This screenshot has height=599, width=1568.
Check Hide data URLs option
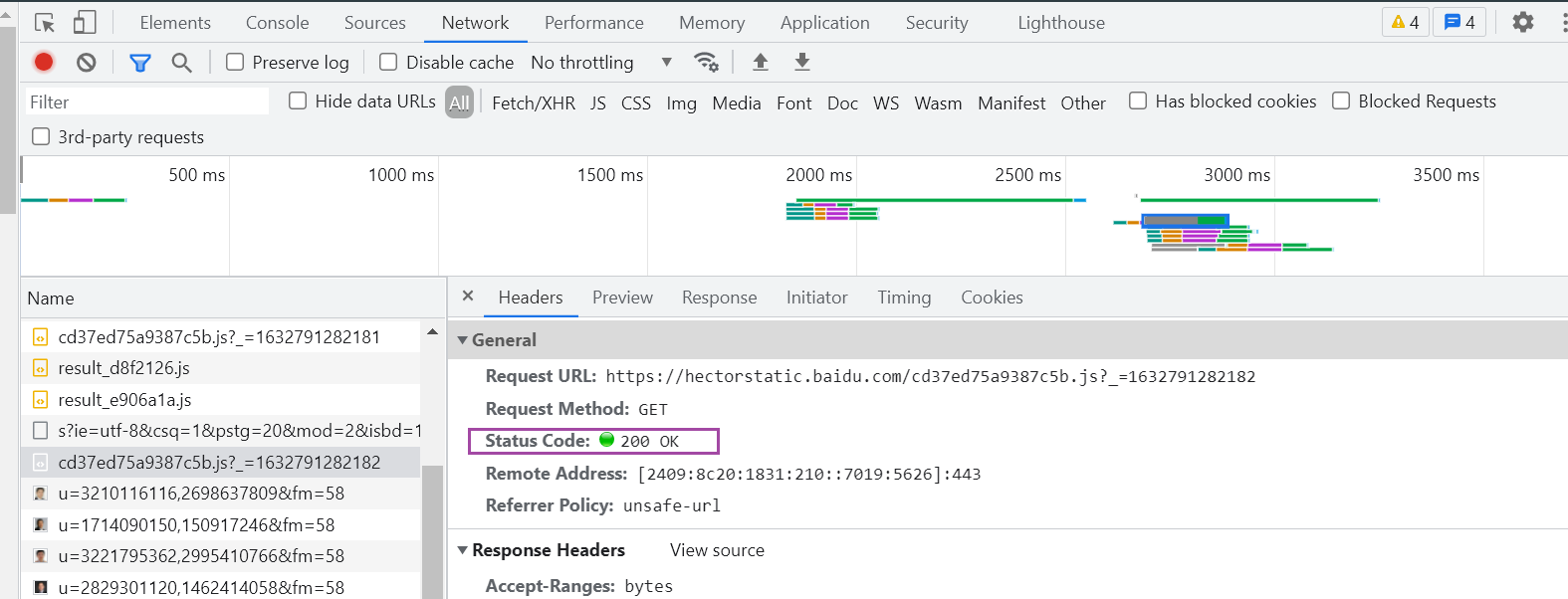pos(297,100)
